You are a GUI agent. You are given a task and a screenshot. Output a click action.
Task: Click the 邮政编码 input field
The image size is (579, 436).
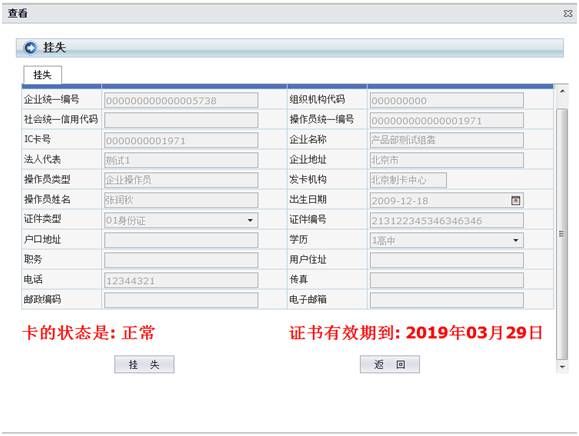[181, 300]
